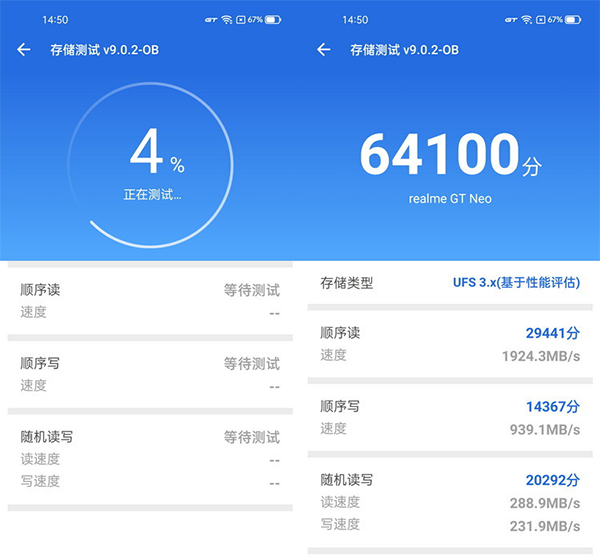Click the 1924.3MB/s sequential read speed
The height and width of the screenshot is (558, 600).
540,355
